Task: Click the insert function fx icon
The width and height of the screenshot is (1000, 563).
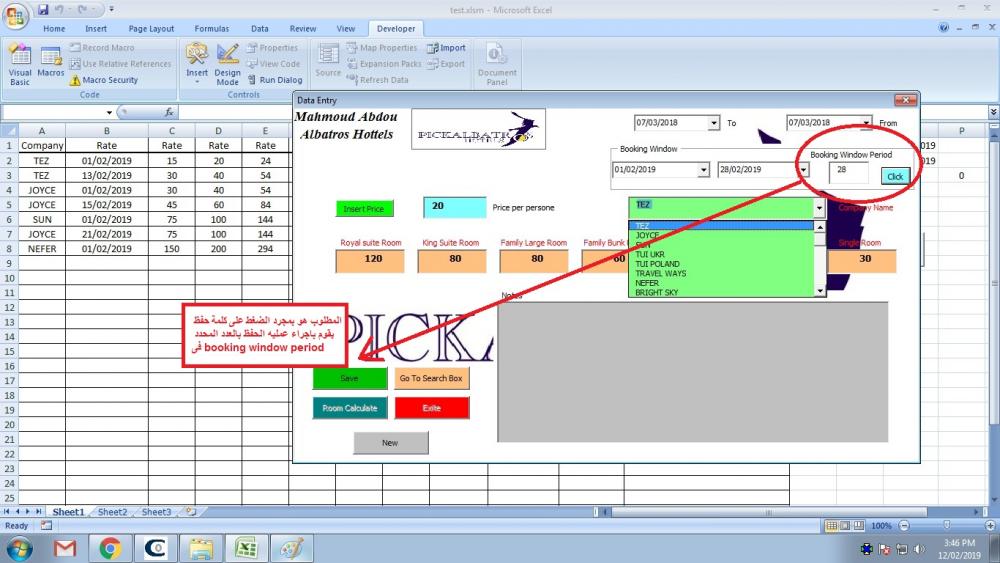Action: point(169,112)
